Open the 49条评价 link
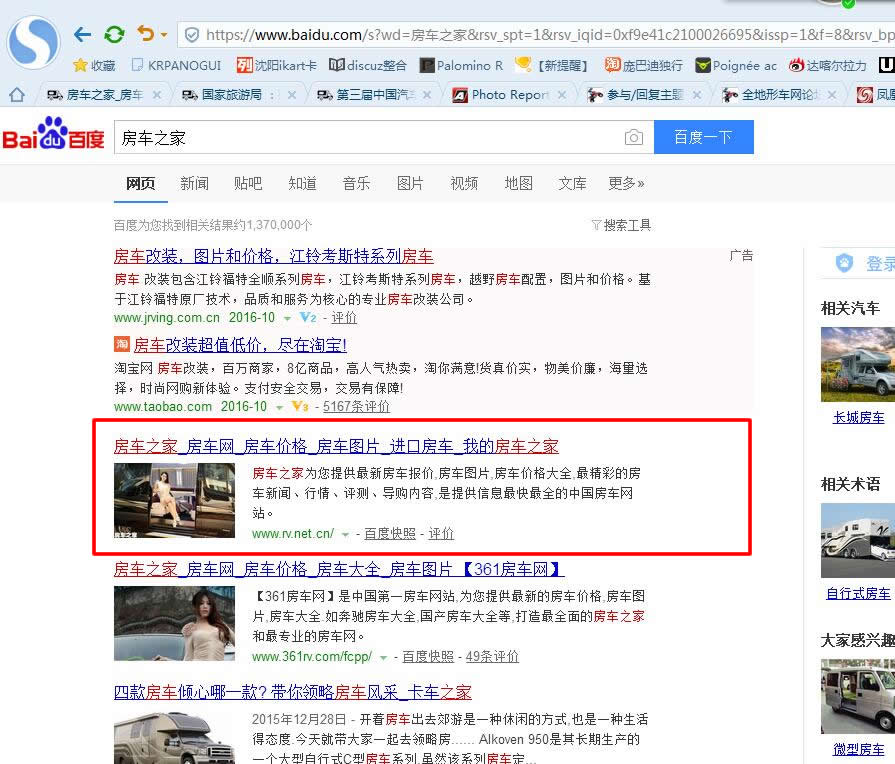895x764 pixels. point(492,656)
